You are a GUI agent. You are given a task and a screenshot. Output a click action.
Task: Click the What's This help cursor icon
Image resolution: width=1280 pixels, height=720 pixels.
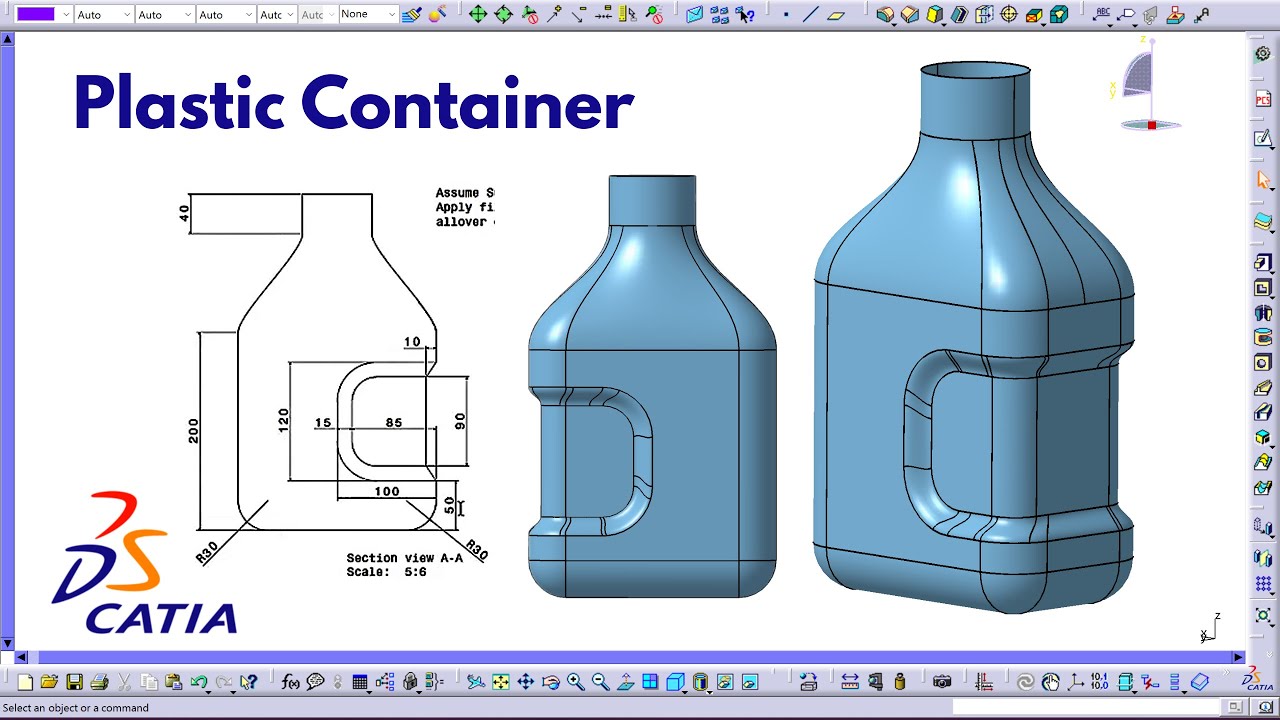point(248,682)
